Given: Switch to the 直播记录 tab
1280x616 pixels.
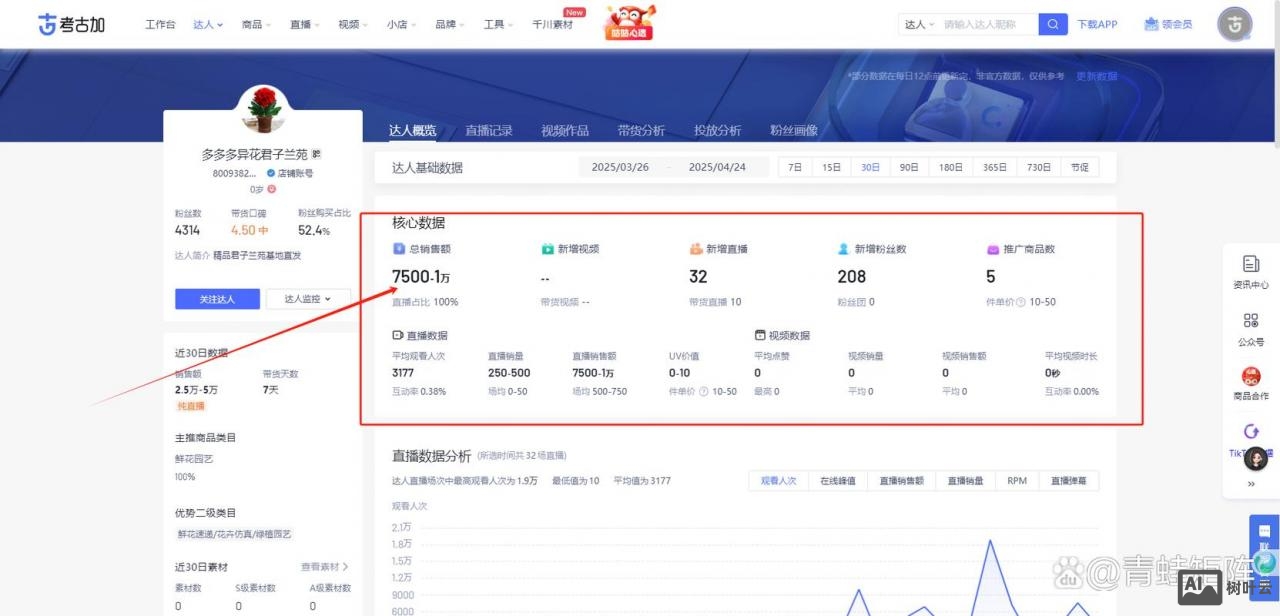Looking at the screenshot, I should click(x=488, y=130).
